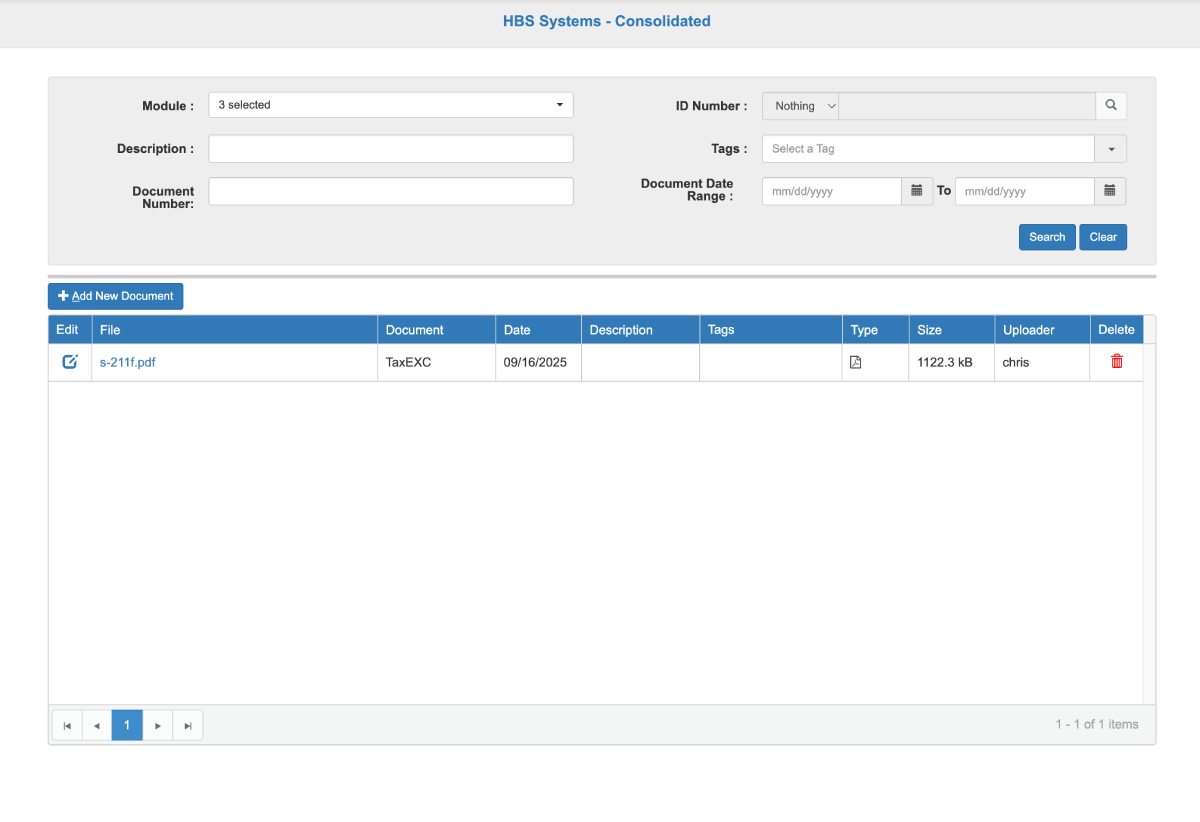Viewport: 1200px width, 822px height.
Task: Open the start date calendar picker
Action: (x=917, y=191)
